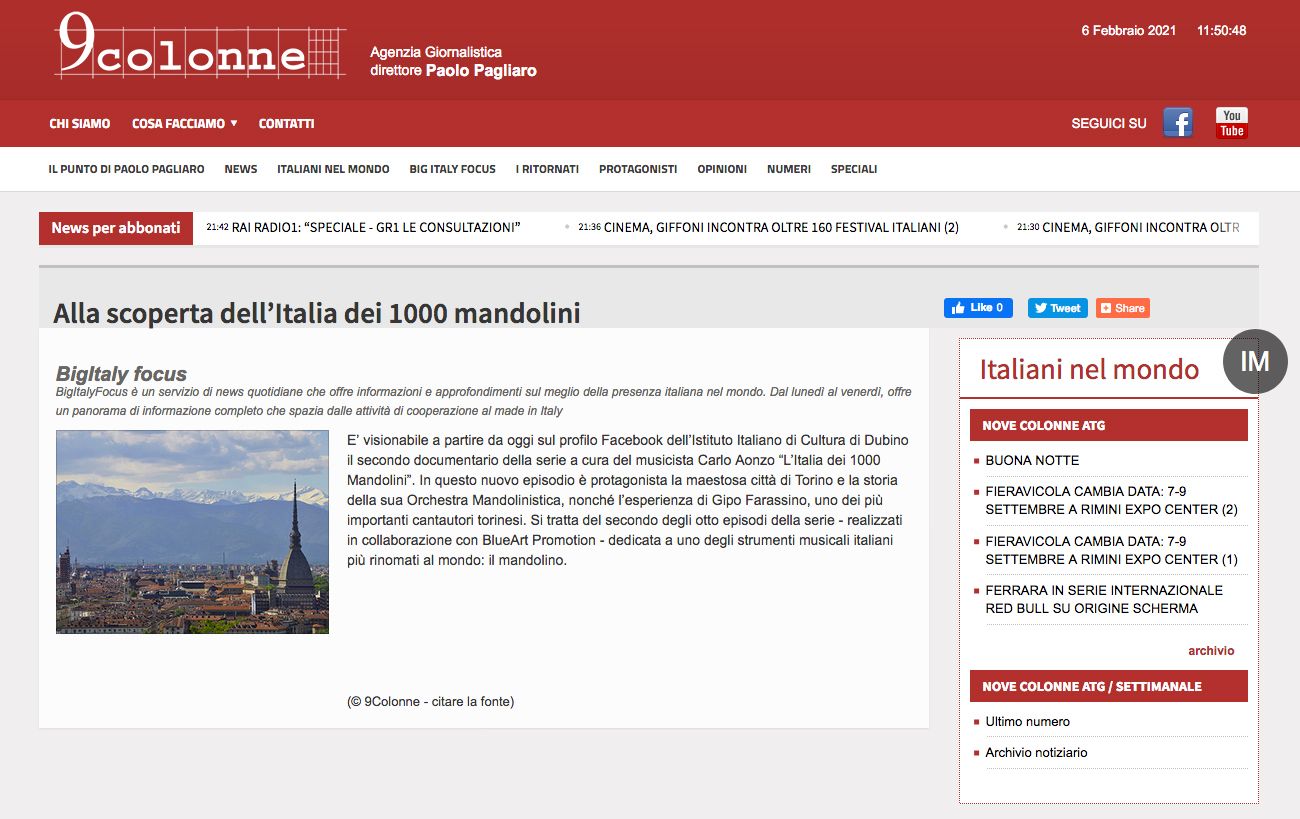The height and width of the screenshot is (819, 1300).
Task: Expand the Cosa Facciamo dropdown
Action: pos(184,124)
